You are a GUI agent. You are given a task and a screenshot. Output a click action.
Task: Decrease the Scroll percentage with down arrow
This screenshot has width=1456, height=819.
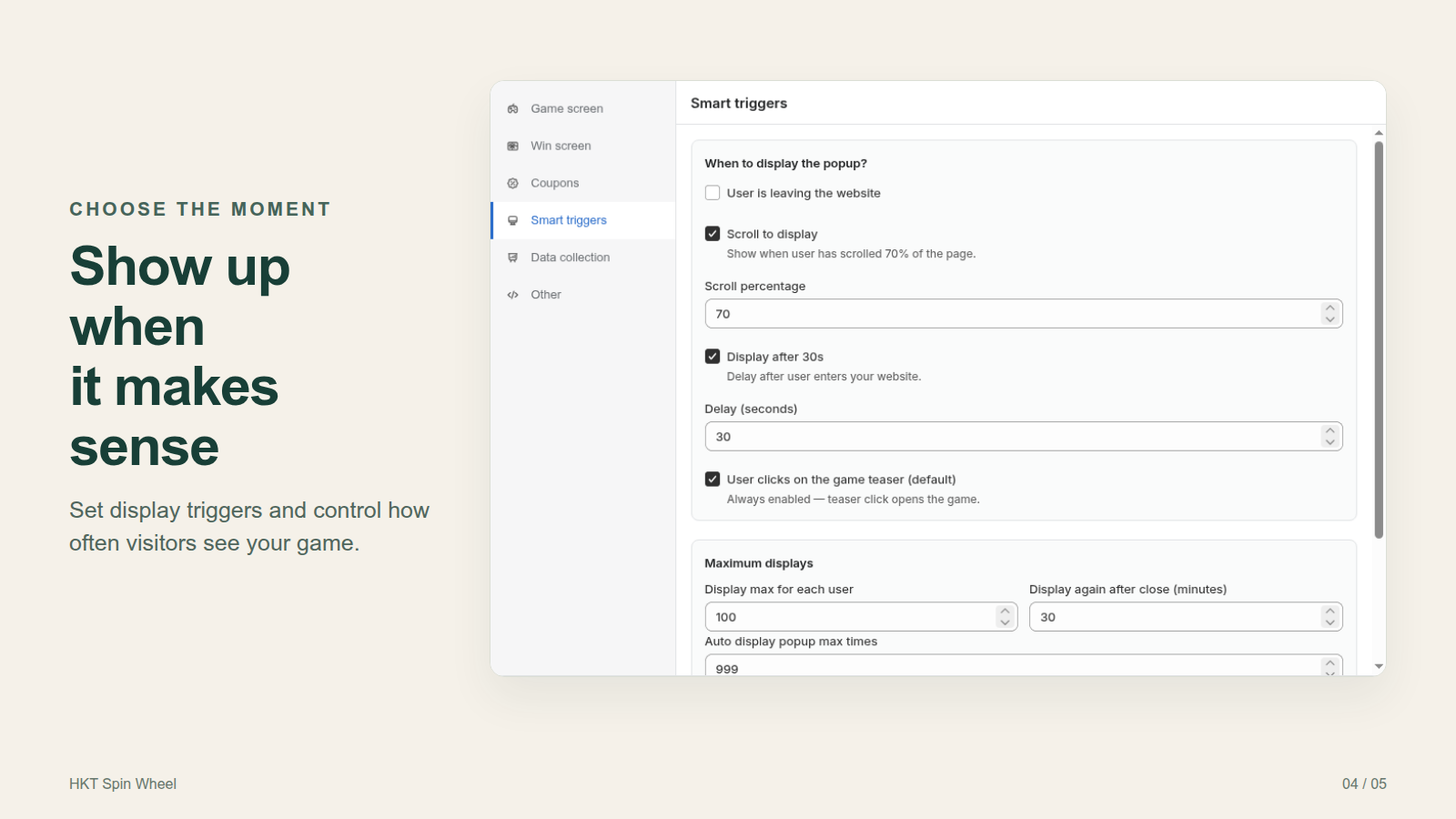tap(1330, 319)
